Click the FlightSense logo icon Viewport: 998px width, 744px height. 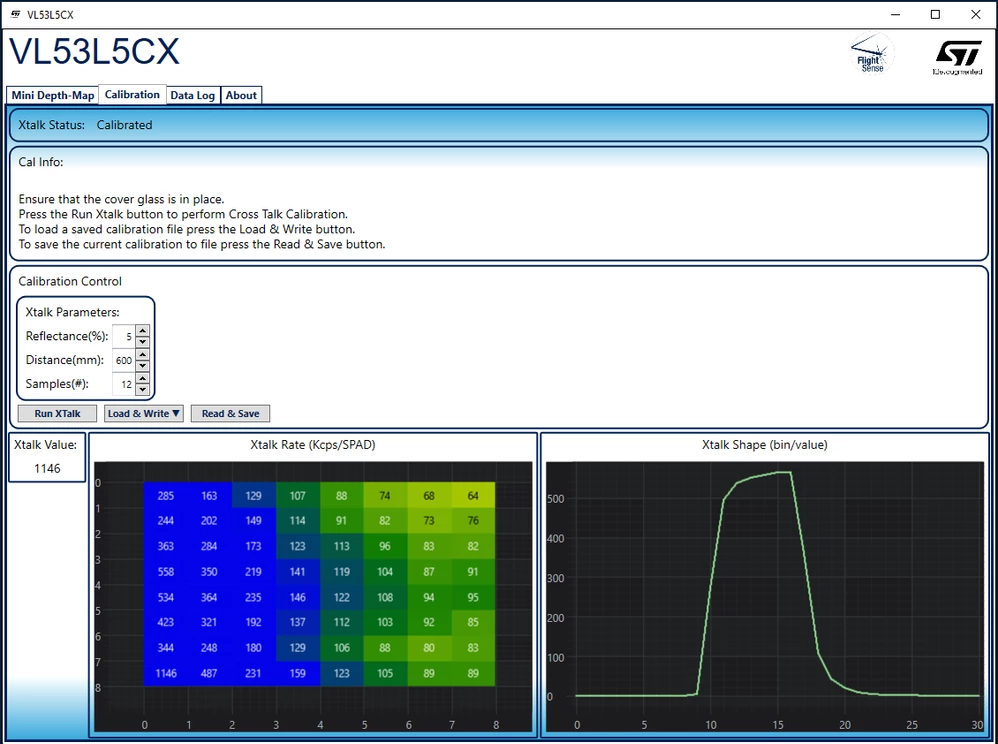(871, 54)
